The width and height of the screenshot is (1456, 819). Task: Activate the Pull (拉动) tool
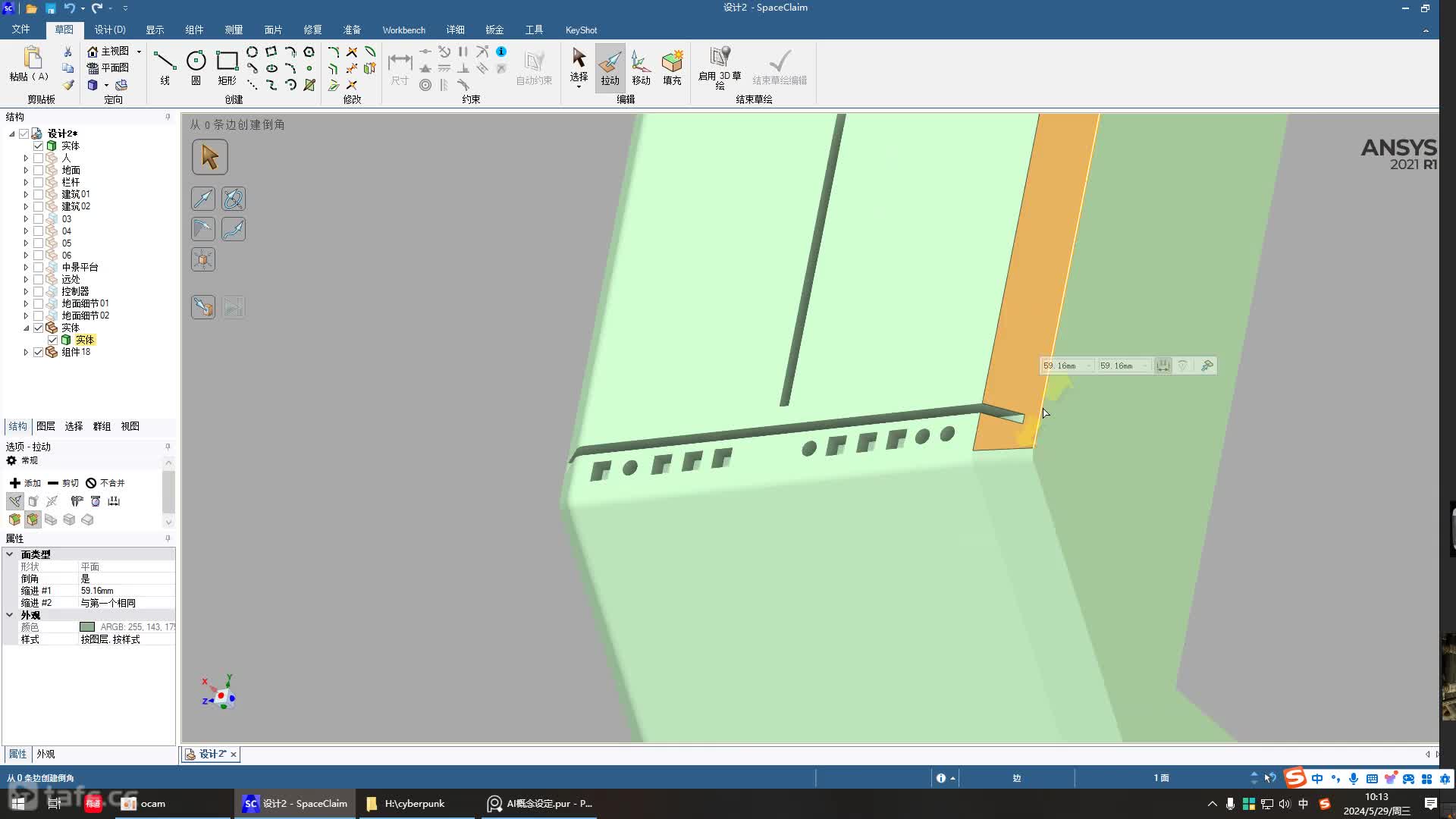610,67
